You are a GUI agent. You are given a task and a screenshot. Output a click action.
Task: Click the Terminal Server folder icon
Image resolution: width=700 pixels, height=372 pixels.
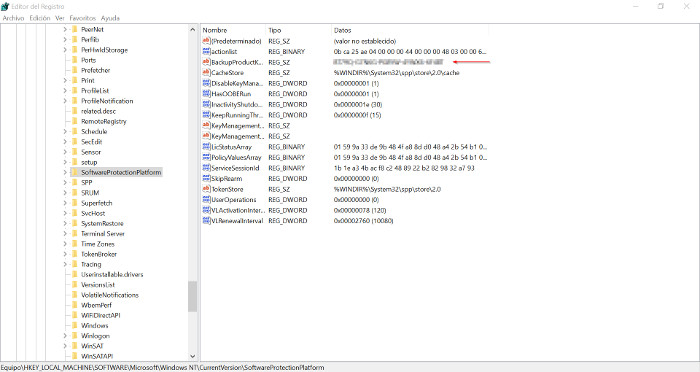click(x=75, y=234)
